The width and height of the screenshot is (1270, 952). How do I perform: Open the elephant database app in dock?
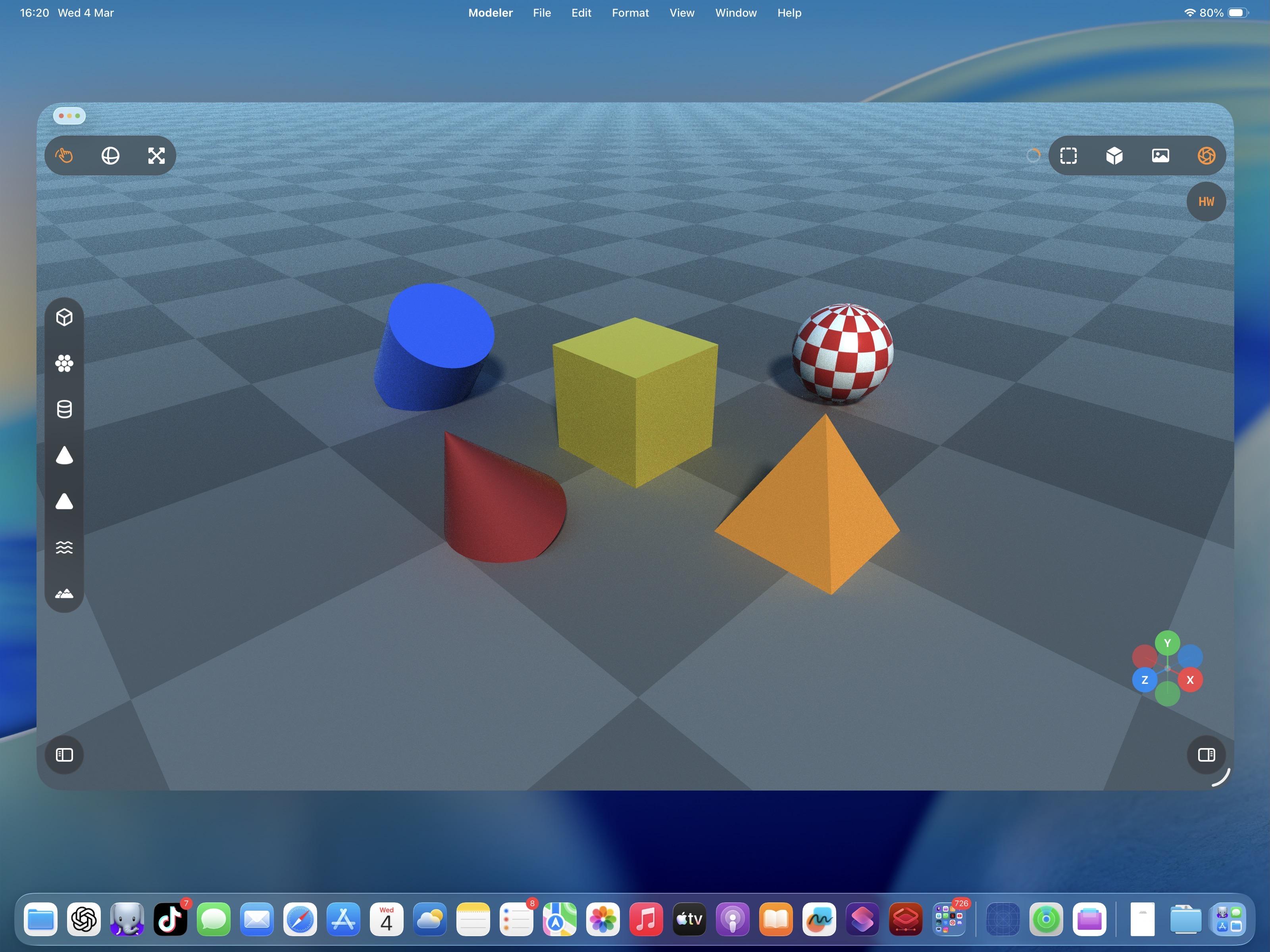coord(127,920)
